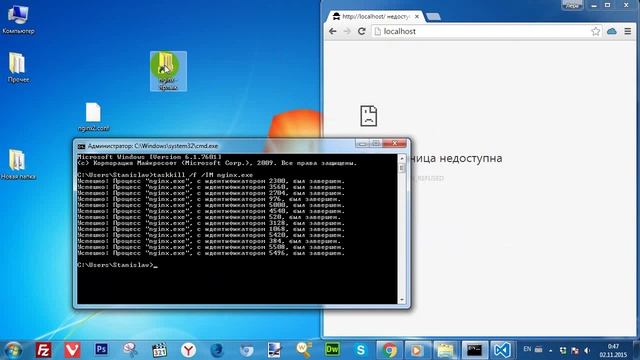Open Skype from the taskbar
Screen dimensions: 640x360
tap(361, 350)
